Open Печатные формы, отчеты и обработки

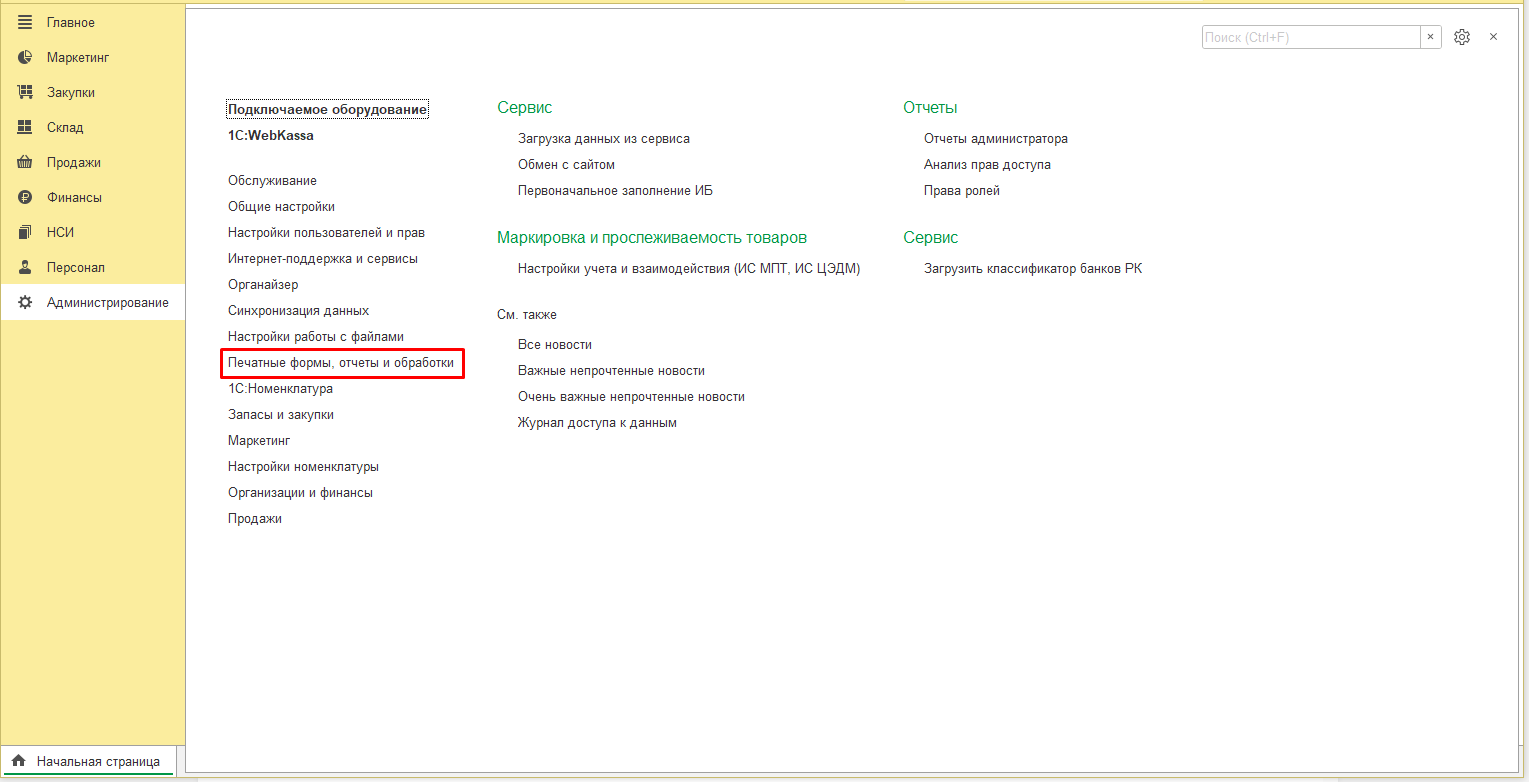coord(341,363)
